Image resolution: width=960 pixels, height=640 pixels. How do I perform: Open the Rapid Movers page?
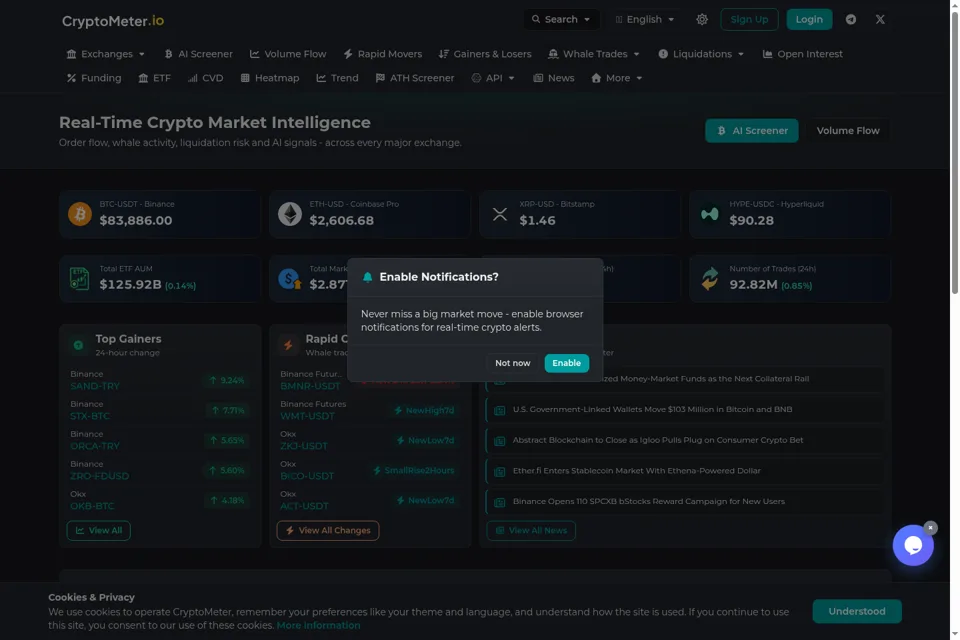[383, 54]
